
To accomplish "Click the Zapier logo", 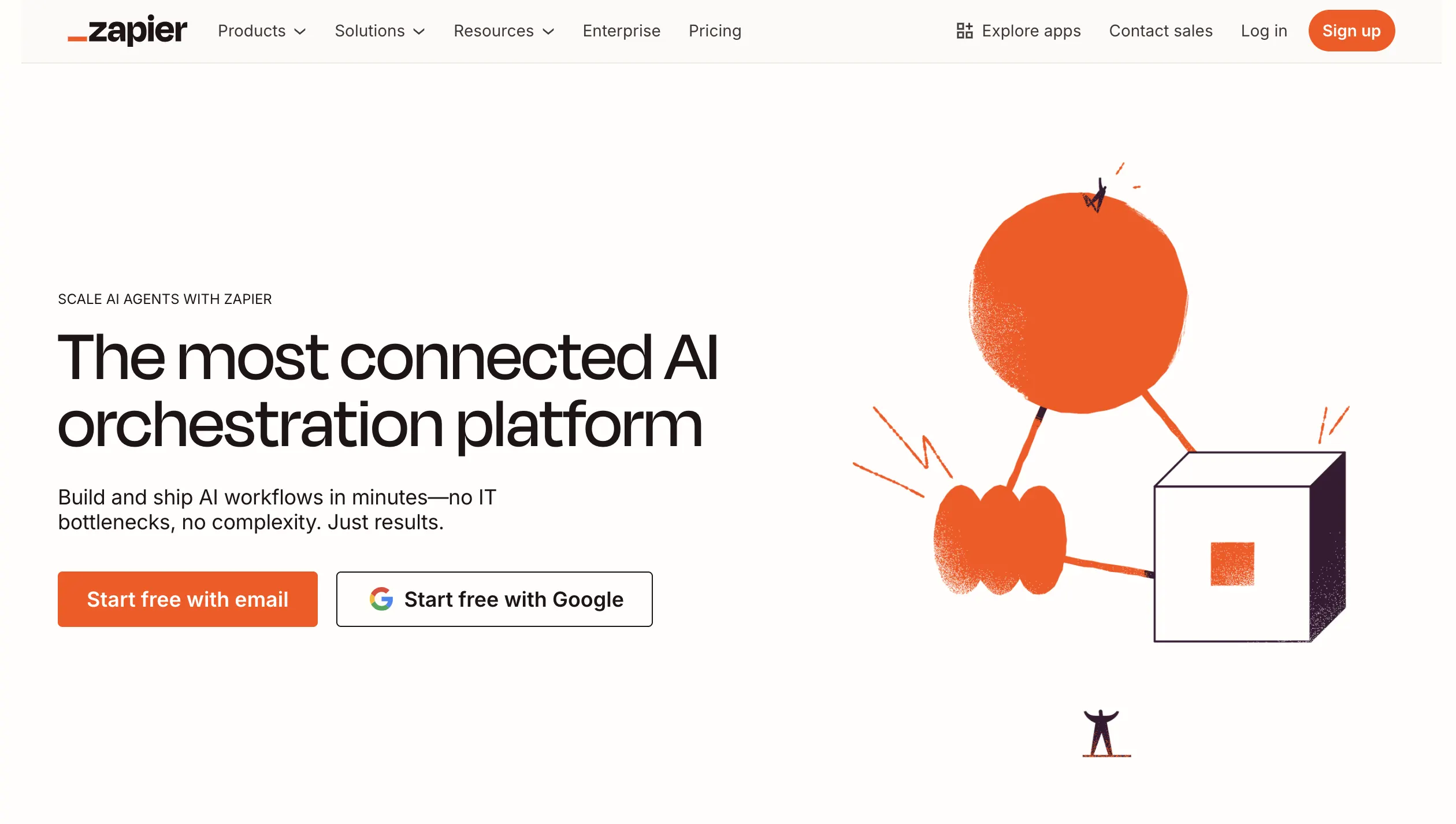I will click(128, 31).
